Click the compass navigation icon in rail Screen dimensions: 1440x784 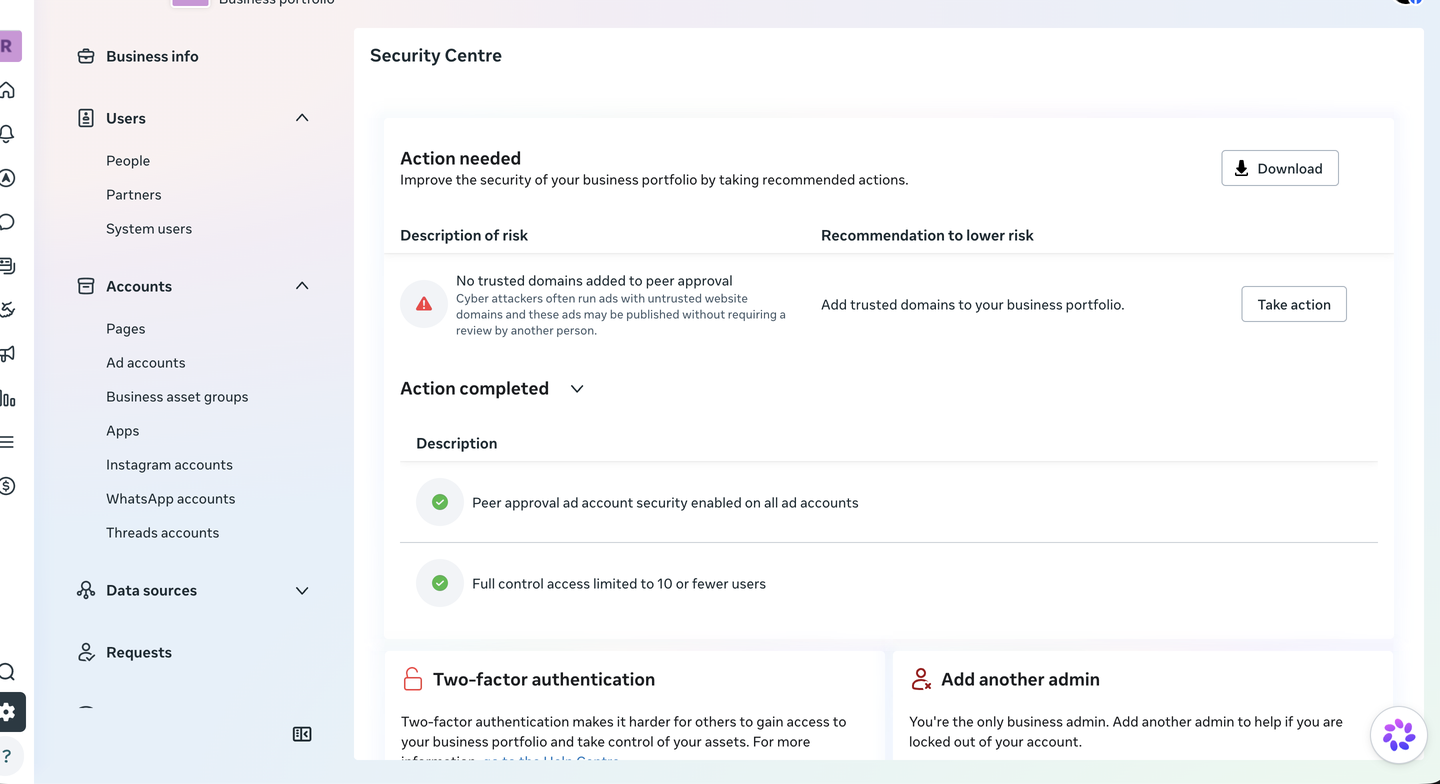(7, 178)
